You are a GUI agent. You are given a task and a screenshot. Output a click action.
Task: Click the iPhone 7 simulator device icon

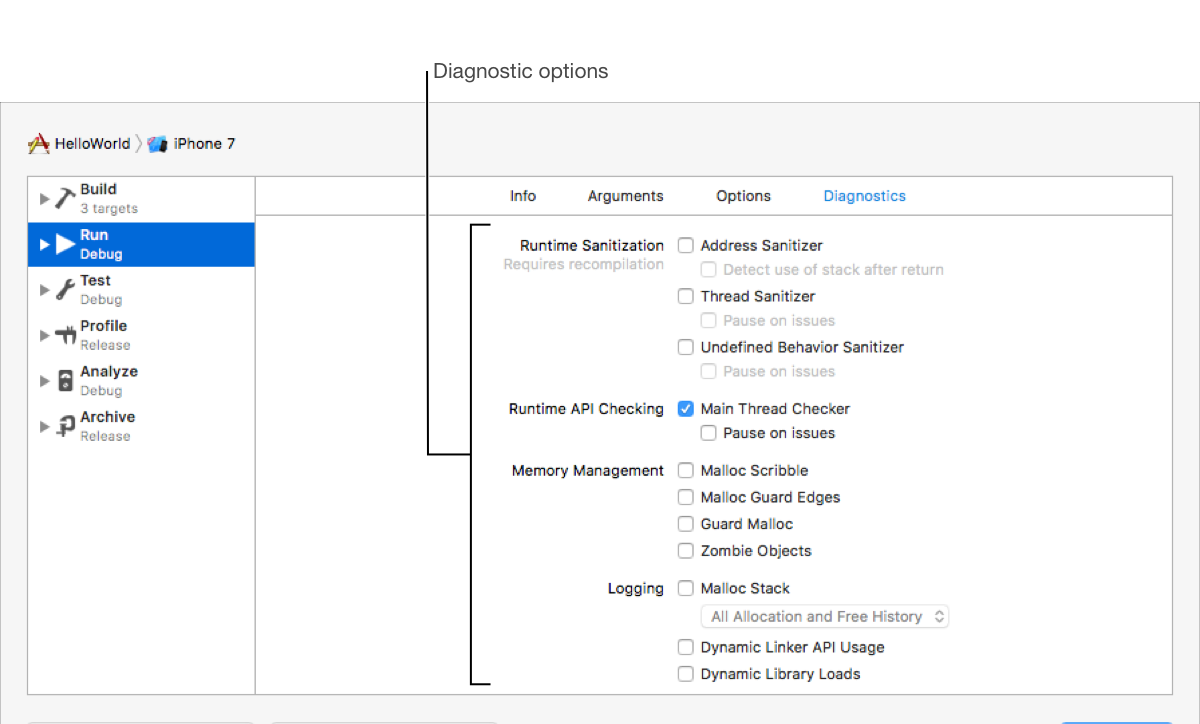tap(157, 144)
